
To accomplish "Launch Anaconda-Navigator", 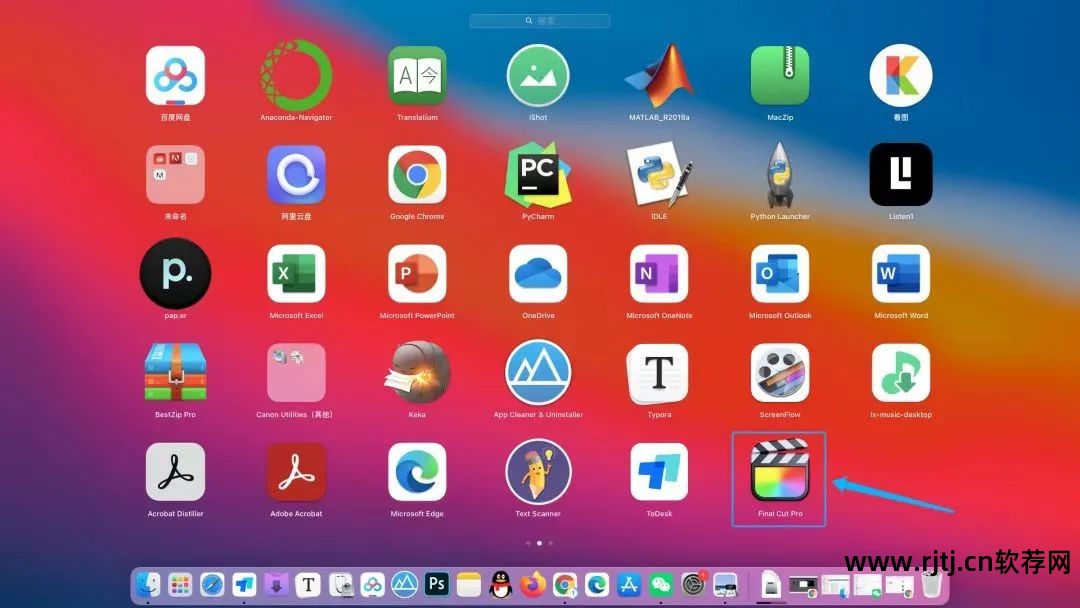I will pos(296,76).
